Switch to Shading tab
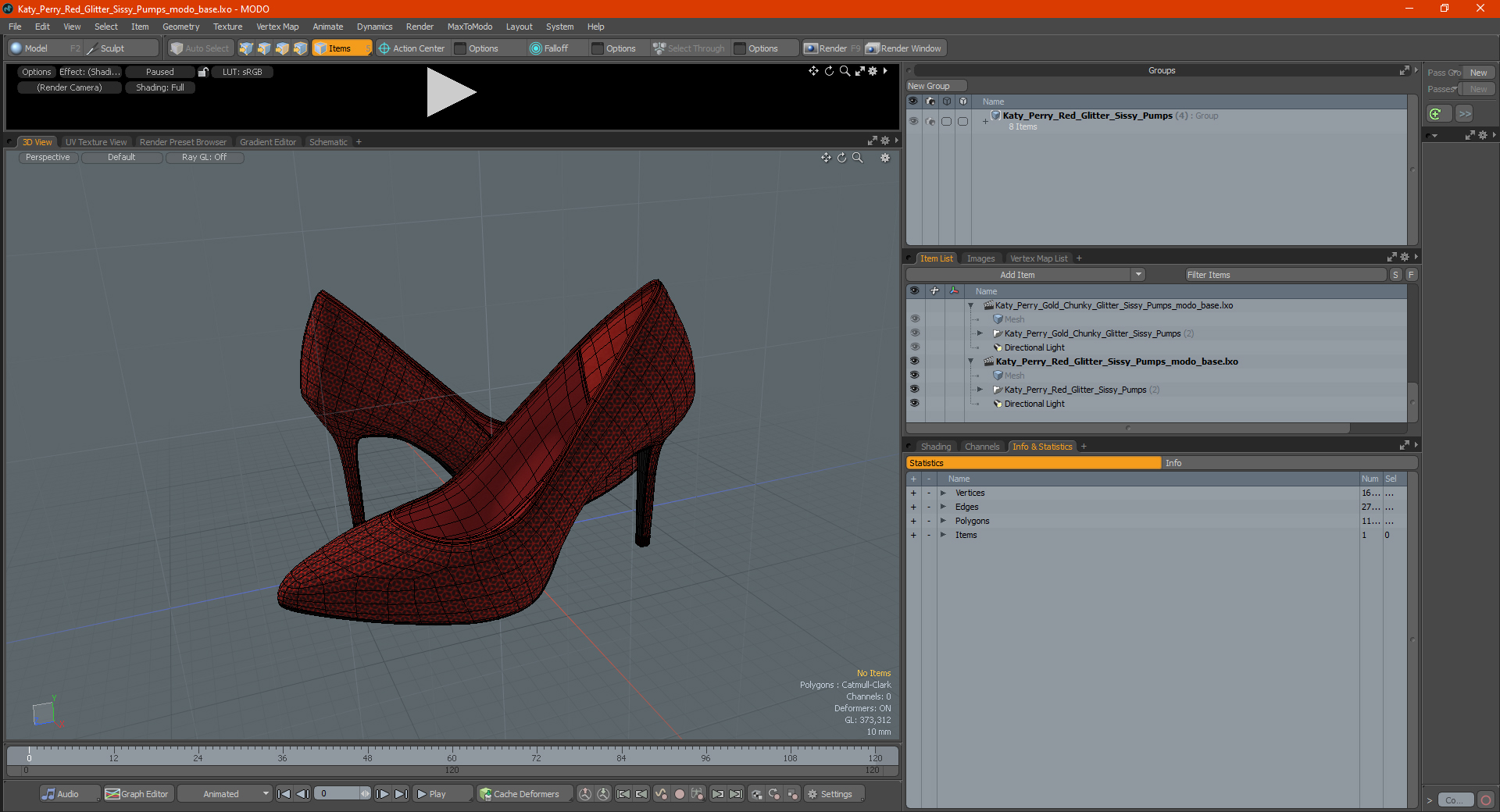1500x812 pixels. click(936, 447)
